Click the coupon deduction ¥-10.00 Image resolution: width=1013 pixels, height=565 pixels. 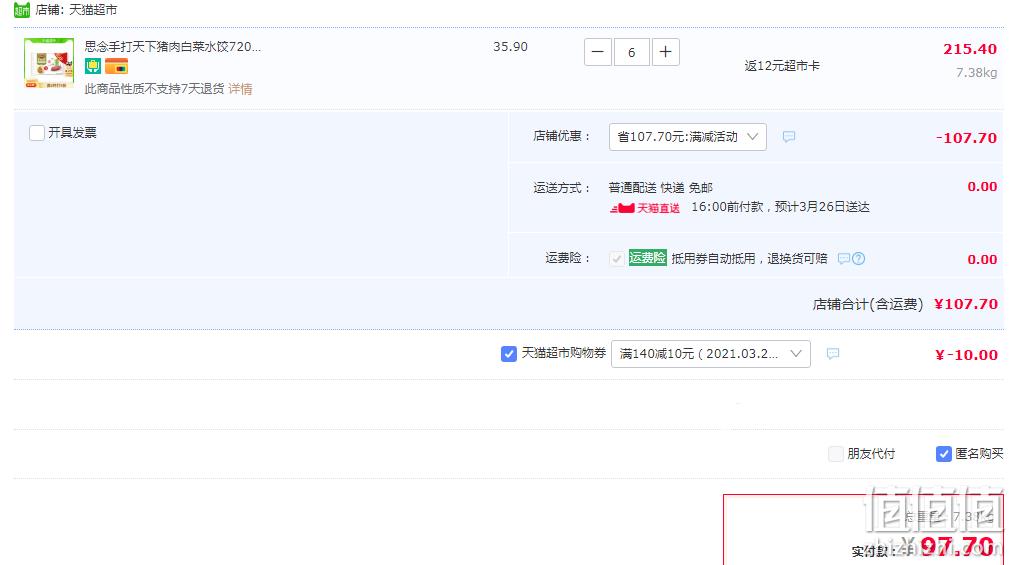(966, 354)
